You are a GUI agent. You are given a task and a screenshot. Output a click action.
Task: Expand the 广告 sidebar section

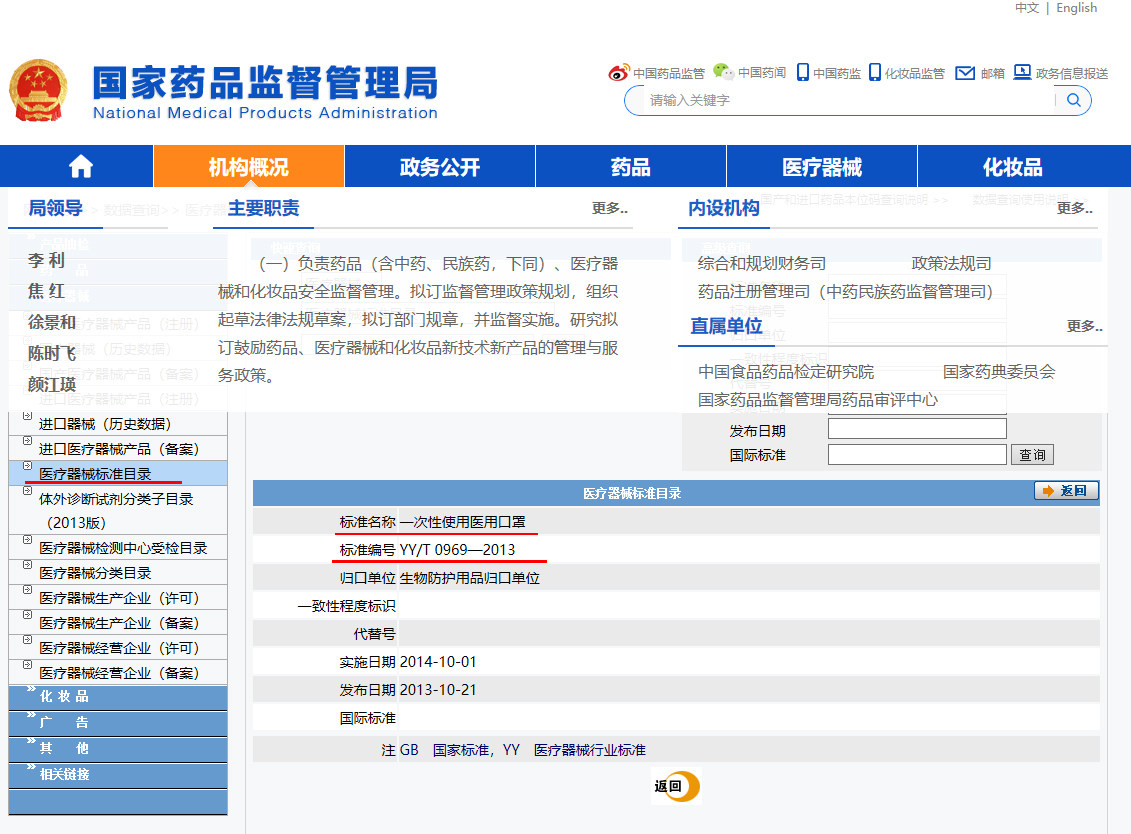coord(118,723)
